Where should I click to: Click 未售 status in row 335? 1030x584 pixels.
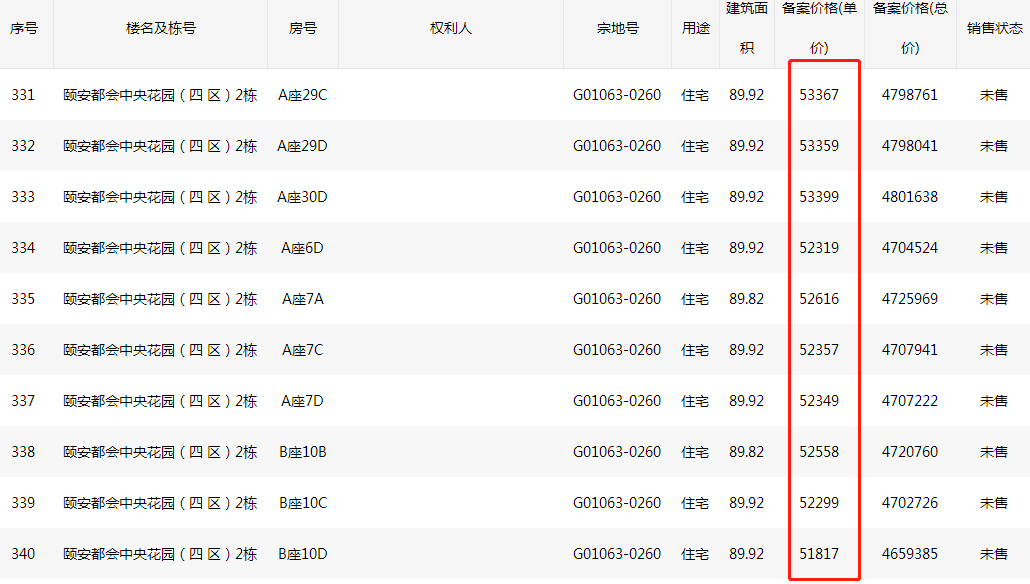point(994,299)
